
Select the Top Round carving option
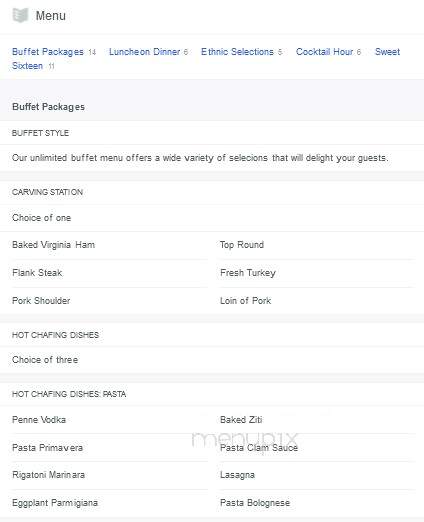tap(242, 245)
